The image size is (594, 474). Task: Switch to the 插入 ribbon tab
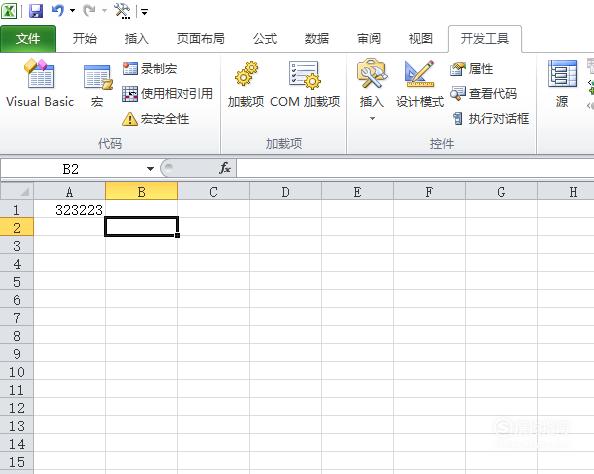136,39
